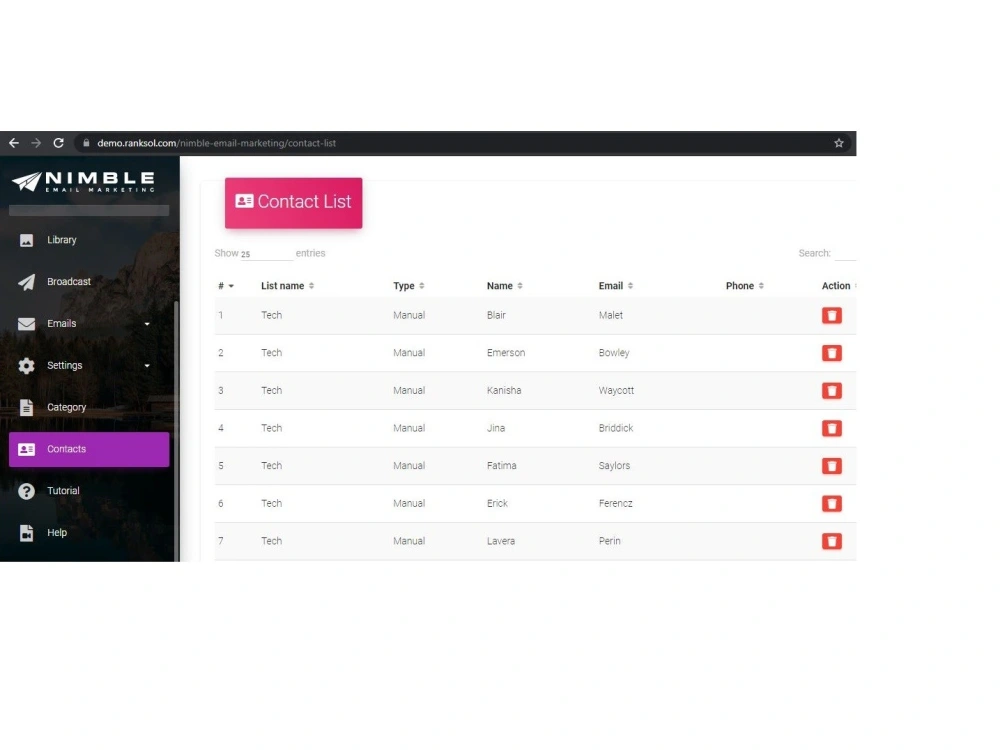The image size is (1000, 750).
Task: Delete contact Jina with trash icon
Action: coord(832,428)
